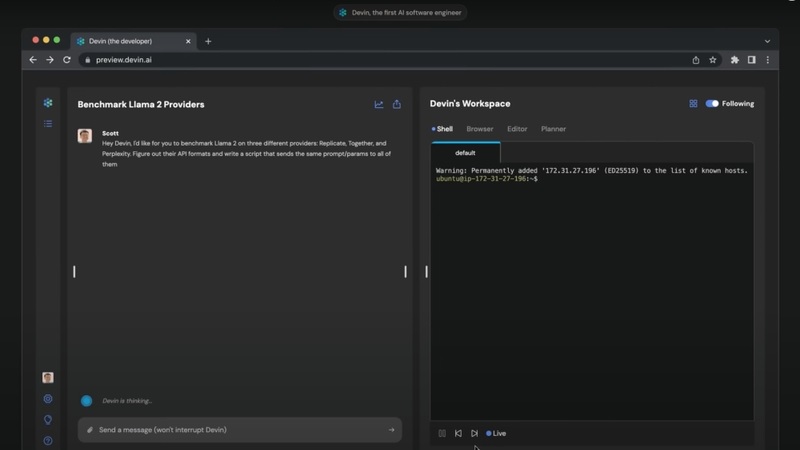Go forward in the browser
800x450 pixels.
(50, 60)
